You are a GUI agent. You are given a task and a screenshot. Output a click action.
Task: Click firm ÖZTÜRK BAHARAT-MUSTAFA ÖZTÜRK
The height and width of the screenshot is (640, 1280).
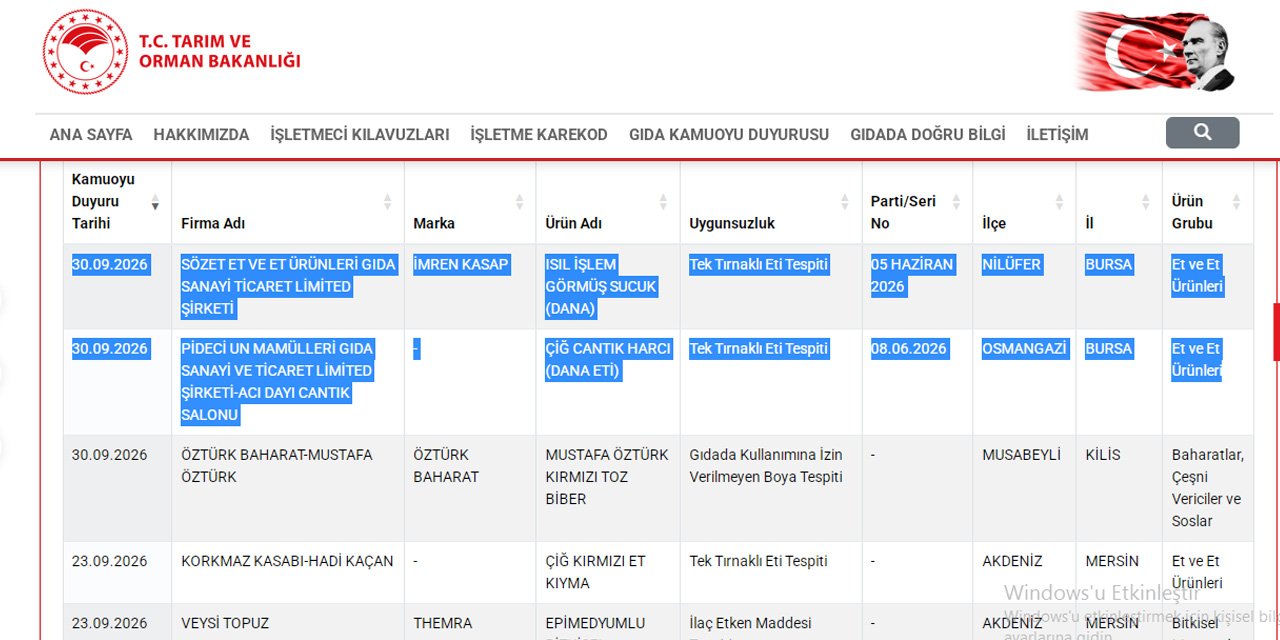tap(277, 466)
